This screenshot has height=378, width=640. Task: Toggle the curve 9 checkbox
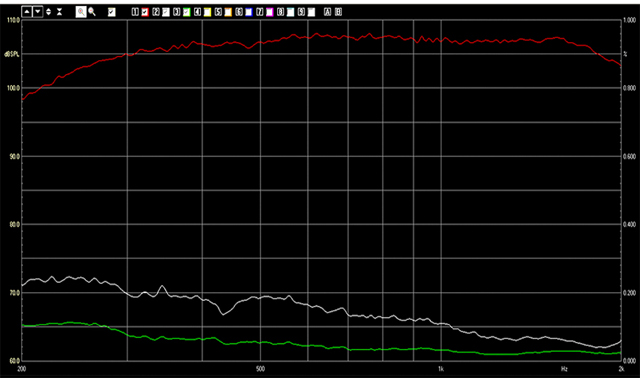311,12
